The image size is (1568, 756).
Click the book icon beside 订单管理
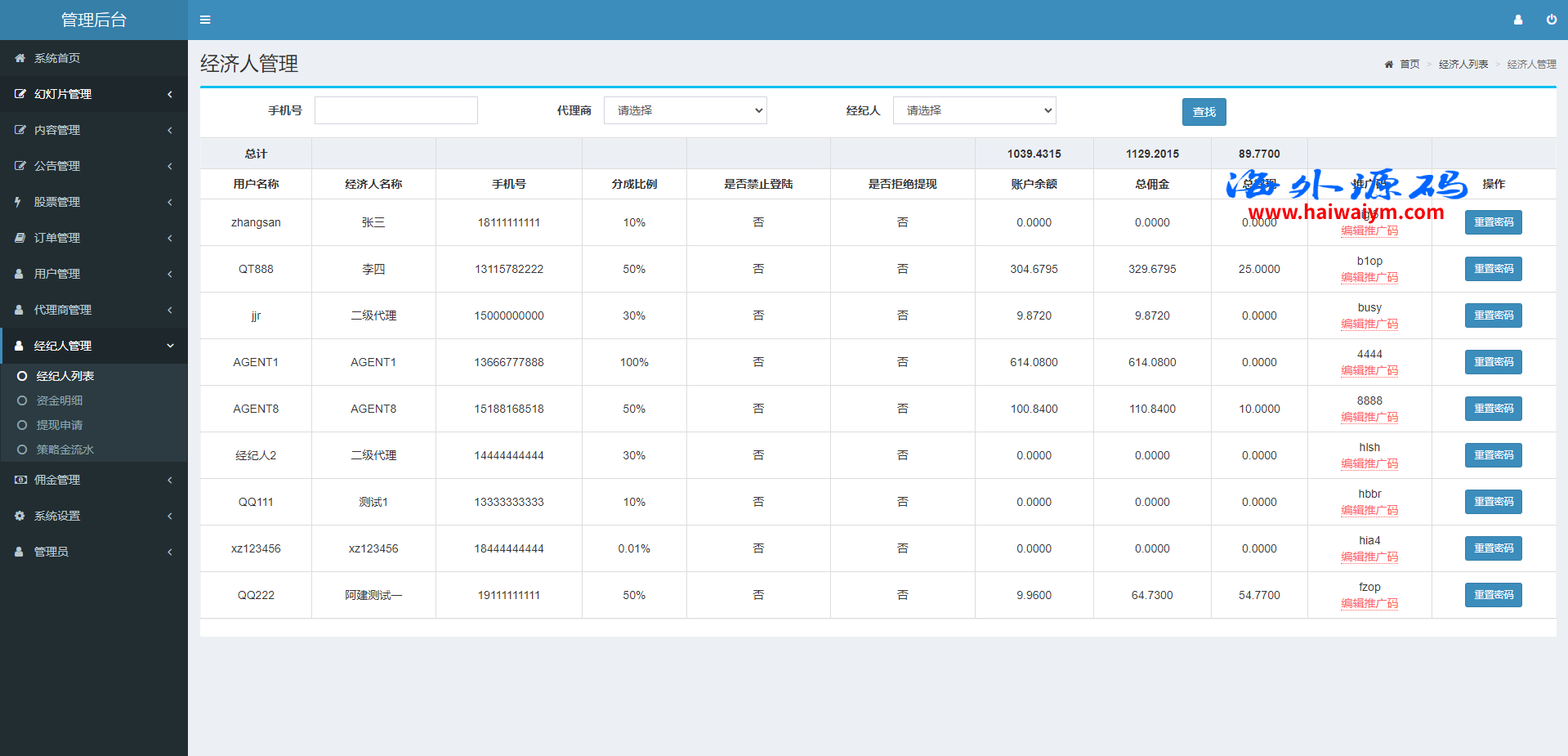click(x=20, y=238)
